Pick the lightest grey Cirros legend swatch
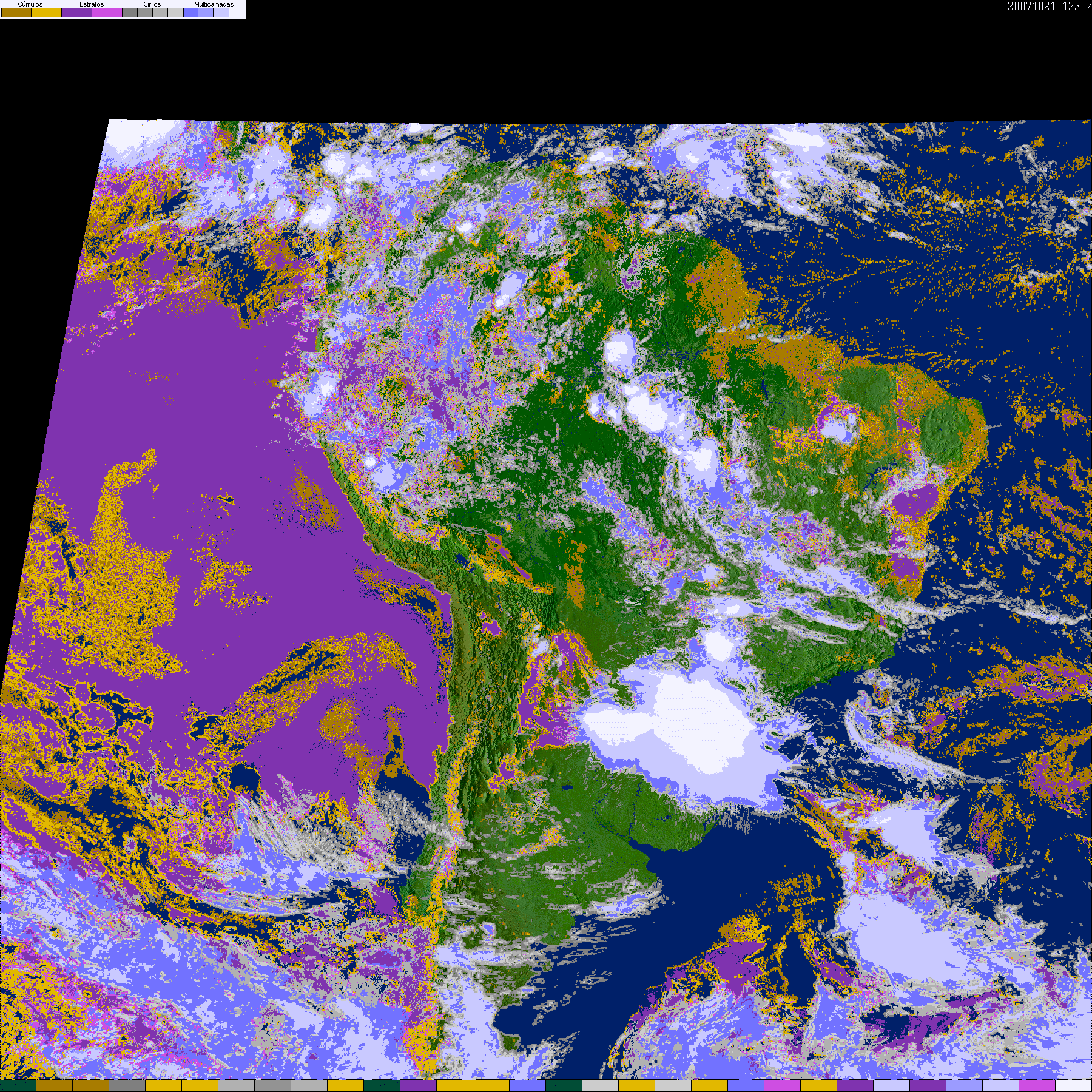The width and height of the screenshot is (1092, 1092). 175,12
